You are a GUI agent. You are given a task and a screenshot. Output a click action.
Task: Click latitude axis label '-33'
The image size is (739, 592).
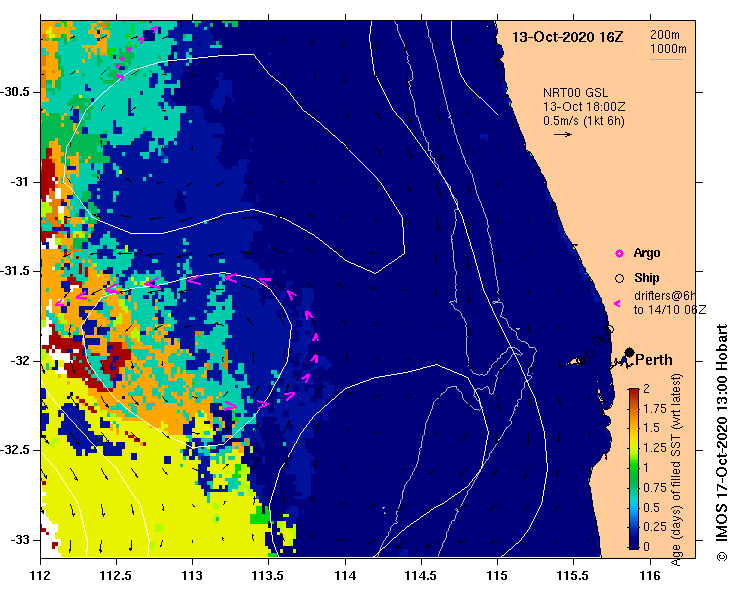pos(20,540)
